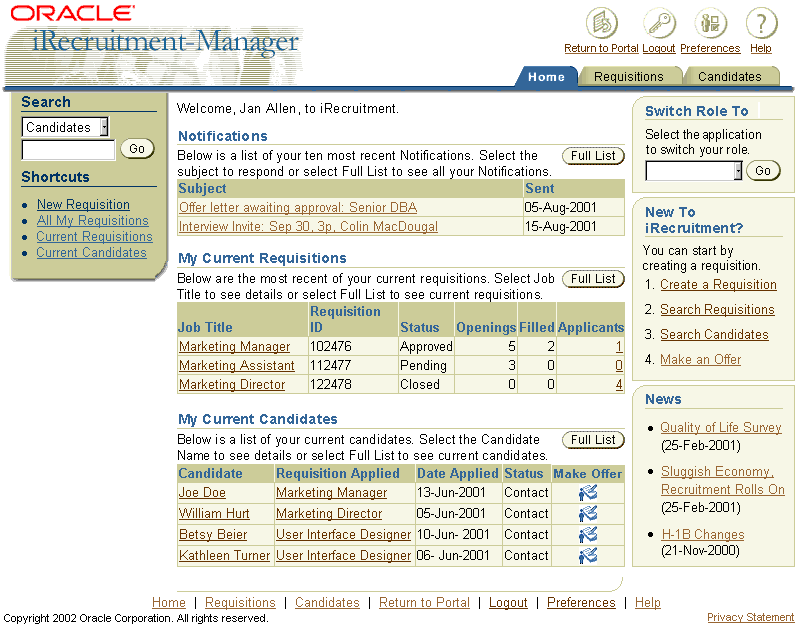Open the Marketing Manager job title link

[234, 347]
